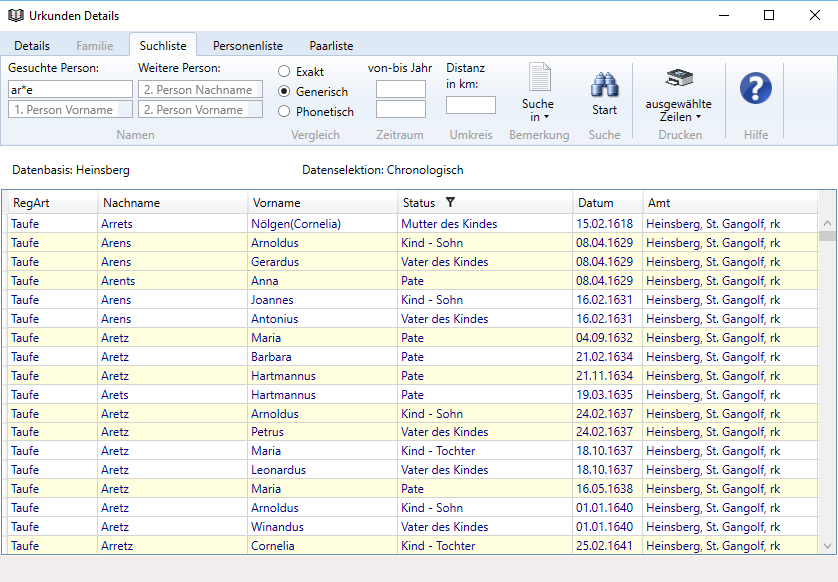This screenshot has height=582, width=838.
Task: Expand the ausgewählte Zeilen print dropdown
Action: click(698, 117)
